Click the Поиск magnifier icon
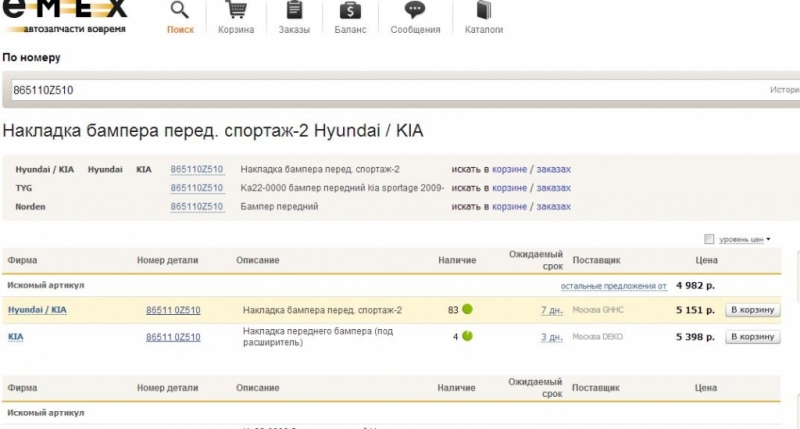 tap(180, 12)
